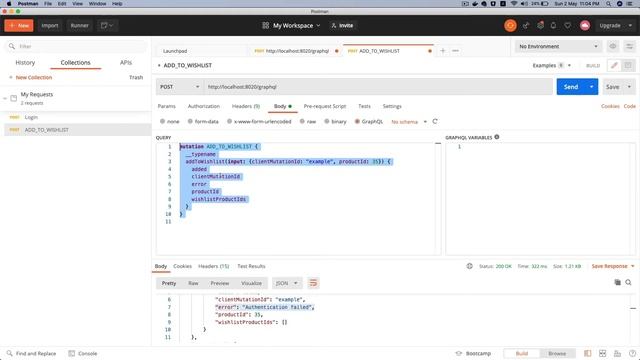Expand the Send button arrow
The image size is (640, 360).
pyautogui.click(x=591, y=87)
